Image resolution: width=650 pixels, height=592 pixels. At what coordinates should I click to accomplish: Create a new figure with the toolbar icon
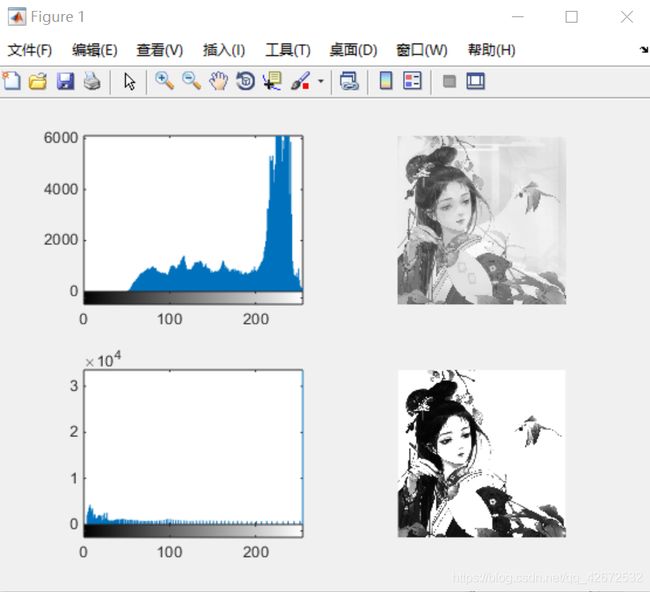point(11,81)
